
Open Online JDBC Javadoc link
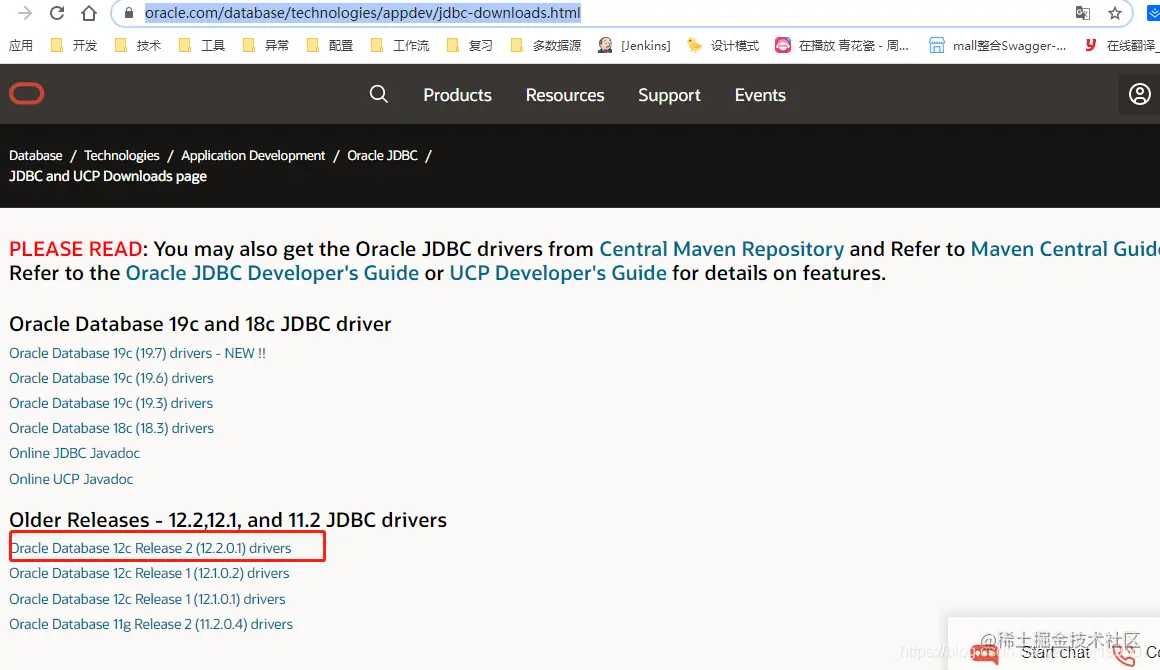click(x=74, y=453)
